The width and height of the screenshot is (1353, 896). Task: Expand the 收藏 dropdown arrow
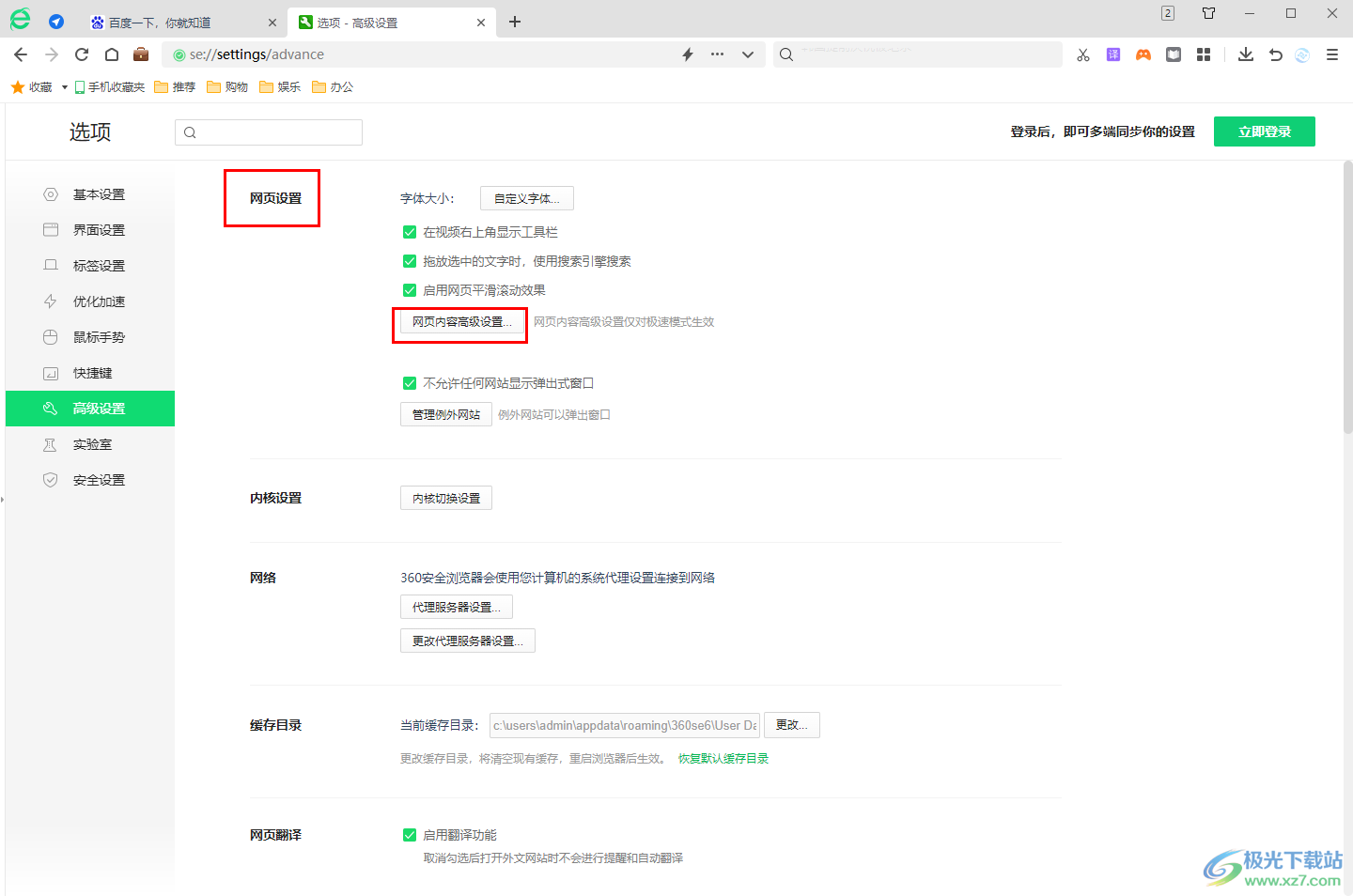[65, 87]
